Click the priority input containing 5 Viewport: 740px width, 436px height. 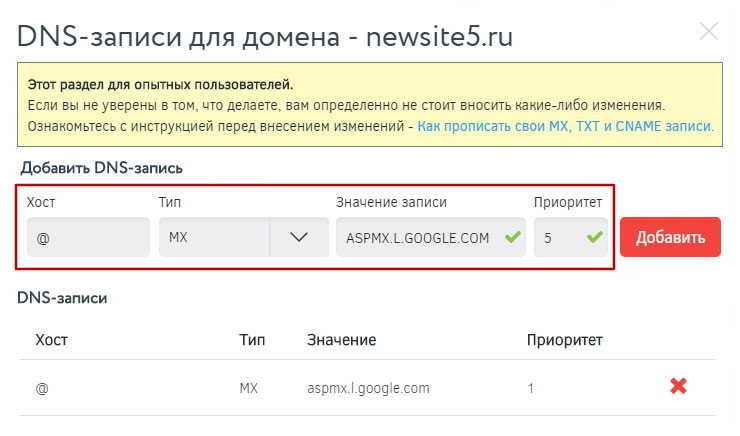[558, 238]
